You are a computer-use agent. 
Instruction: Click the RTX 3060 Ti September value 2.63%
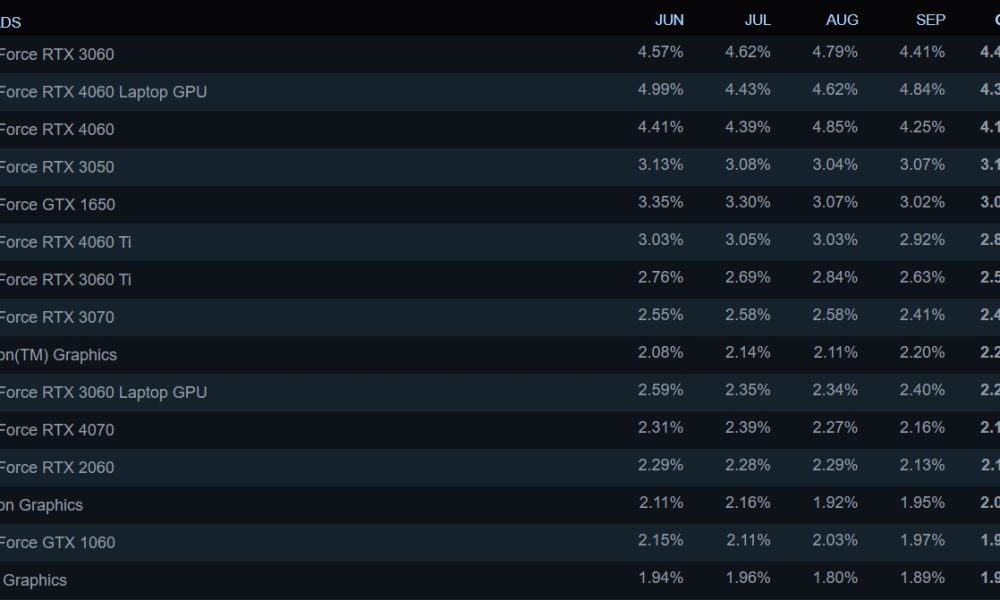[921, 277]
